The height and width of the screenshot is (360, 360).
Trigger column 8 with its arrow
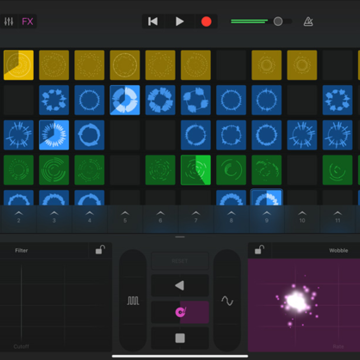pos(231,217)
